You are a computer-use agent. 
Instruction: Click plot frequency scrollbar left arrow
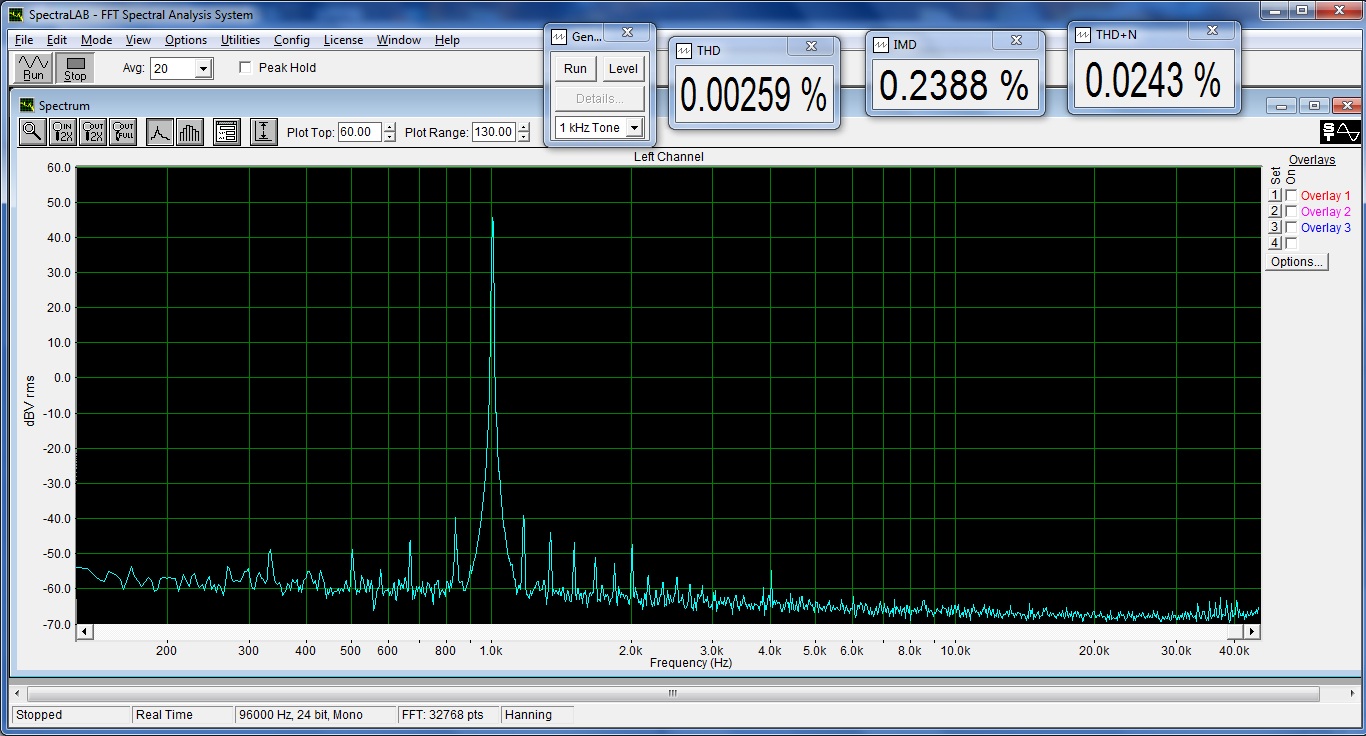[84, 632]
